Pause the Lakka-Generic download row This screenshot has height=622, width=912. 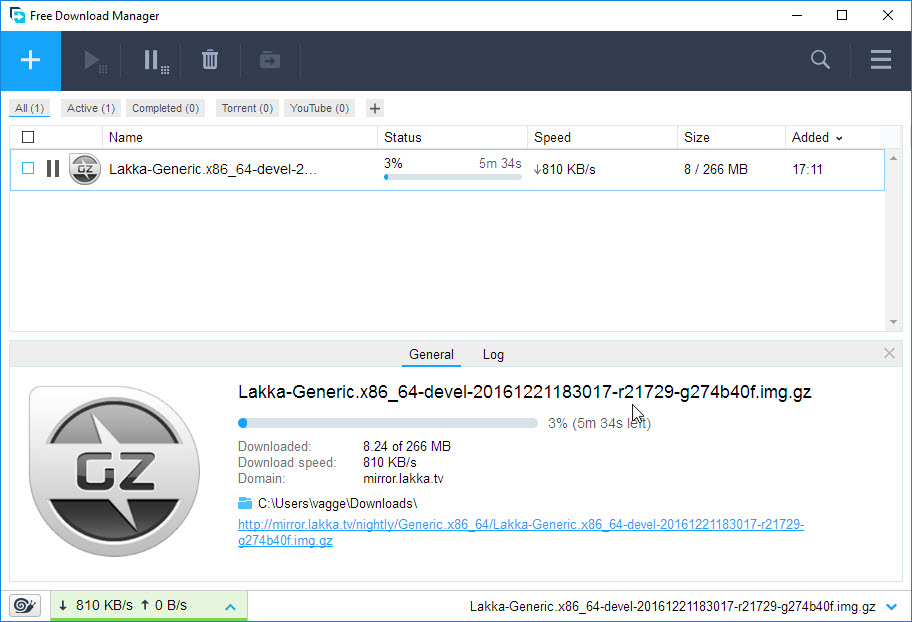[53, 169]
